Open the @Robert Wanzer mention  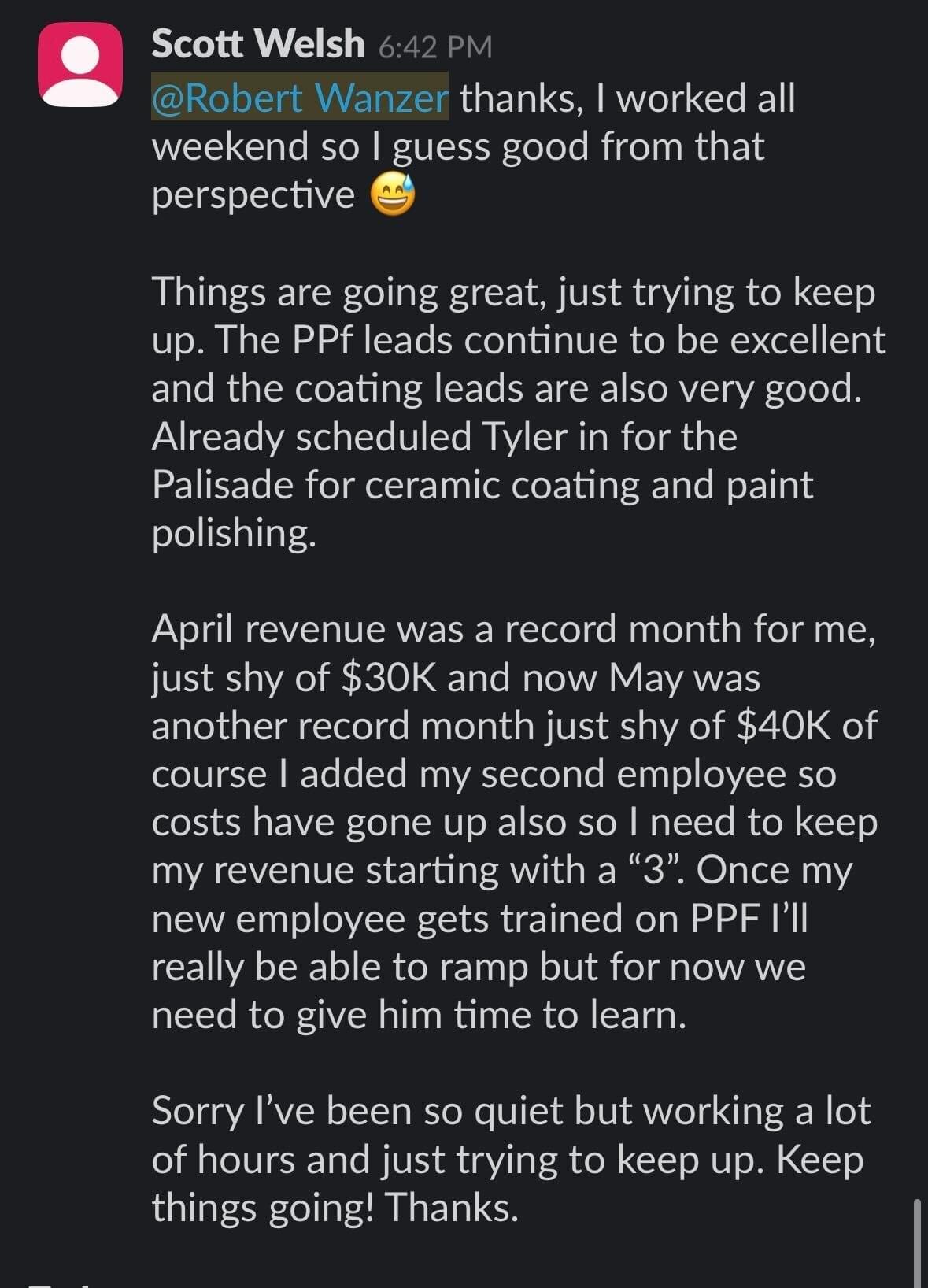pos(300,98)
